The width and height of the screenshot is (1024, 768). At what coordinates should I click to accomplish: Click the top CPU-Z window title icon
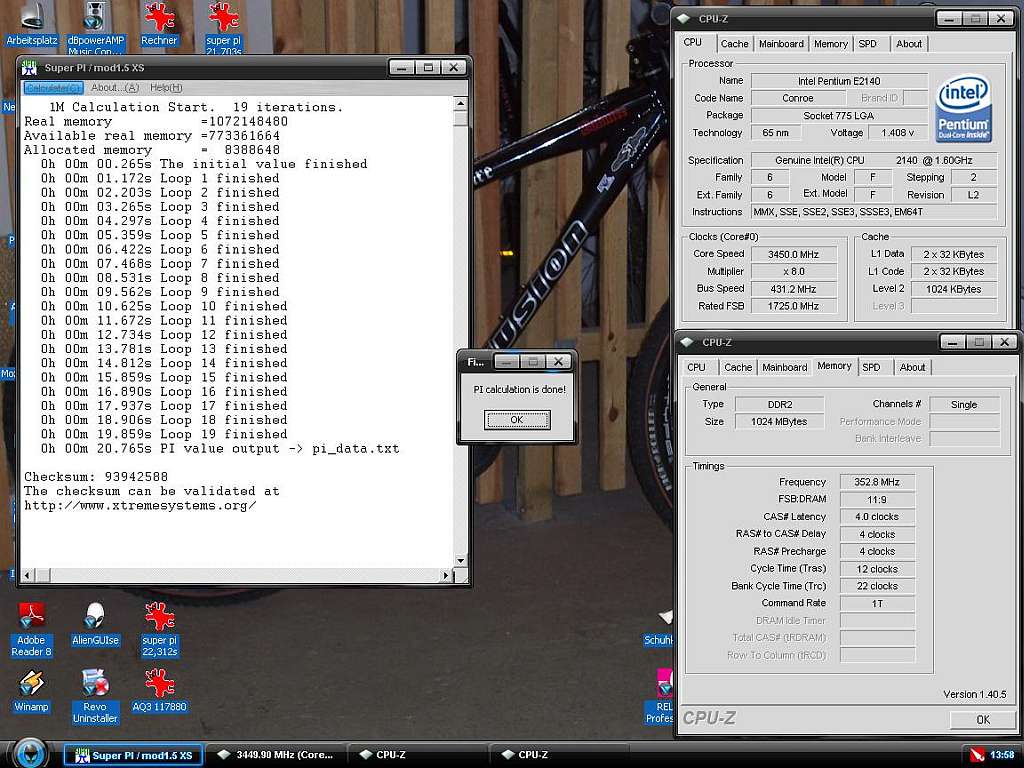[x=684, y=18]
